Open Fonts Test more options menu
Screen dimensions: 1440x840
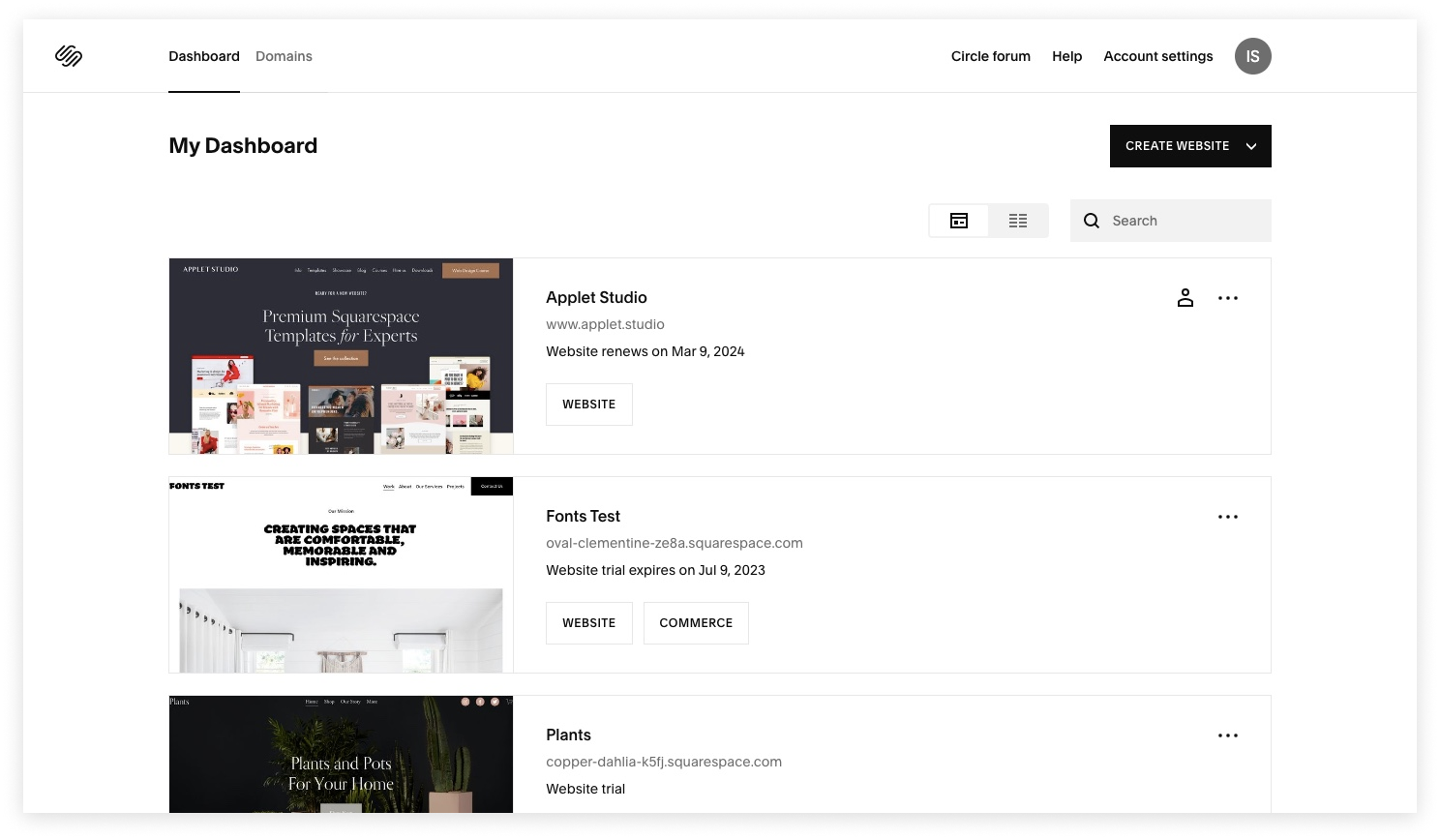coord(1228,517)
